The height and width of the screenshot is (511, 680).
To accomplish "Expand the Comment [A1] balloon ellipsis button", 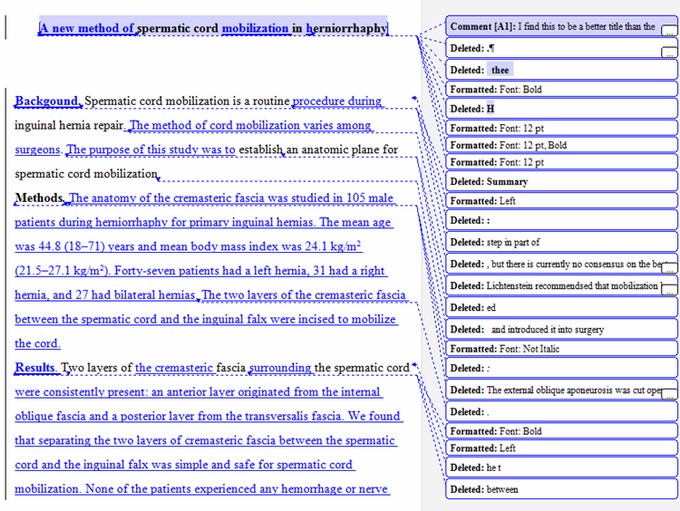I will coord(669,30).
